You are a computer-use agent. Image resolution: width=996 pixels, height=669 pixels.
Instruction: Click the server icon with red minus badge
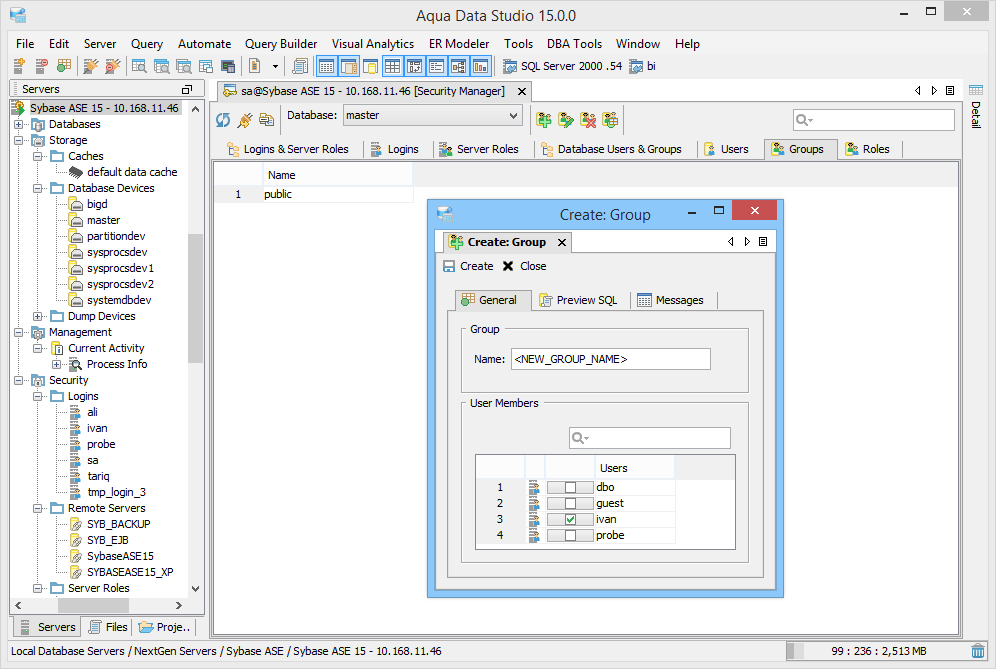tap(41, 65)
